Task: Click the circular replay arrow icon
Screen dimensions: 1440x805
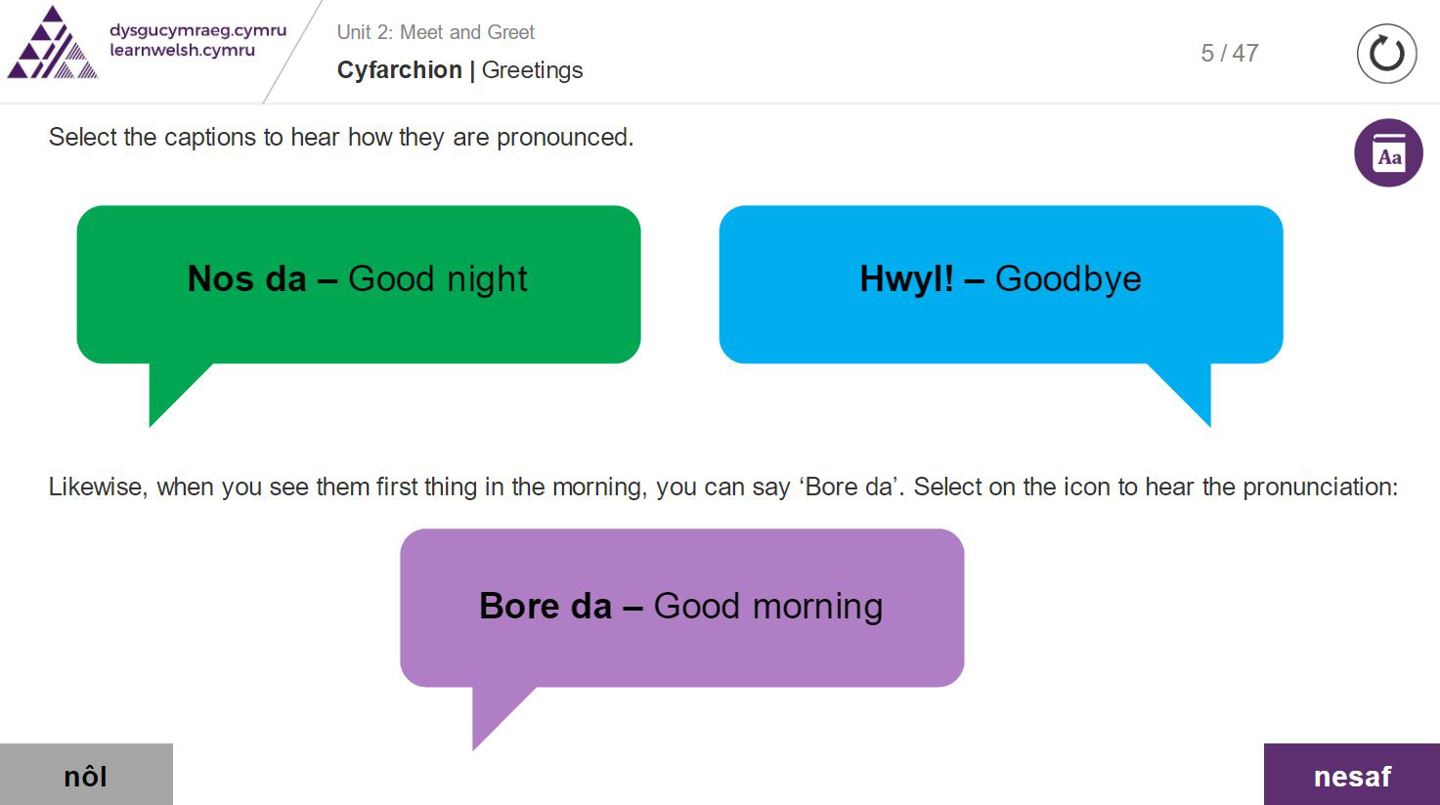Action: pos(1386,54)
